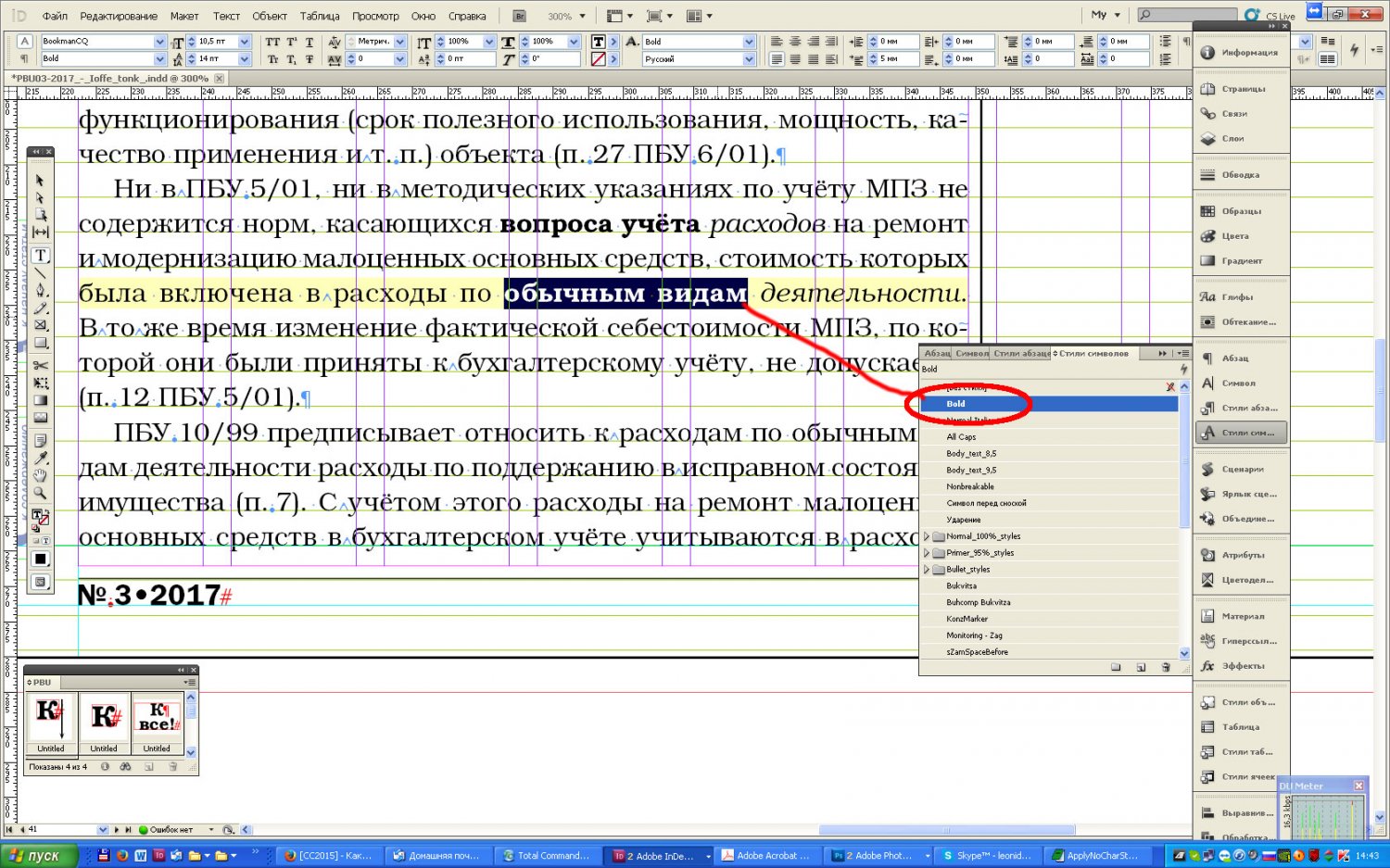Open the Файл menu
Viewport: 1390px width, 868px height.
point(55,16)
